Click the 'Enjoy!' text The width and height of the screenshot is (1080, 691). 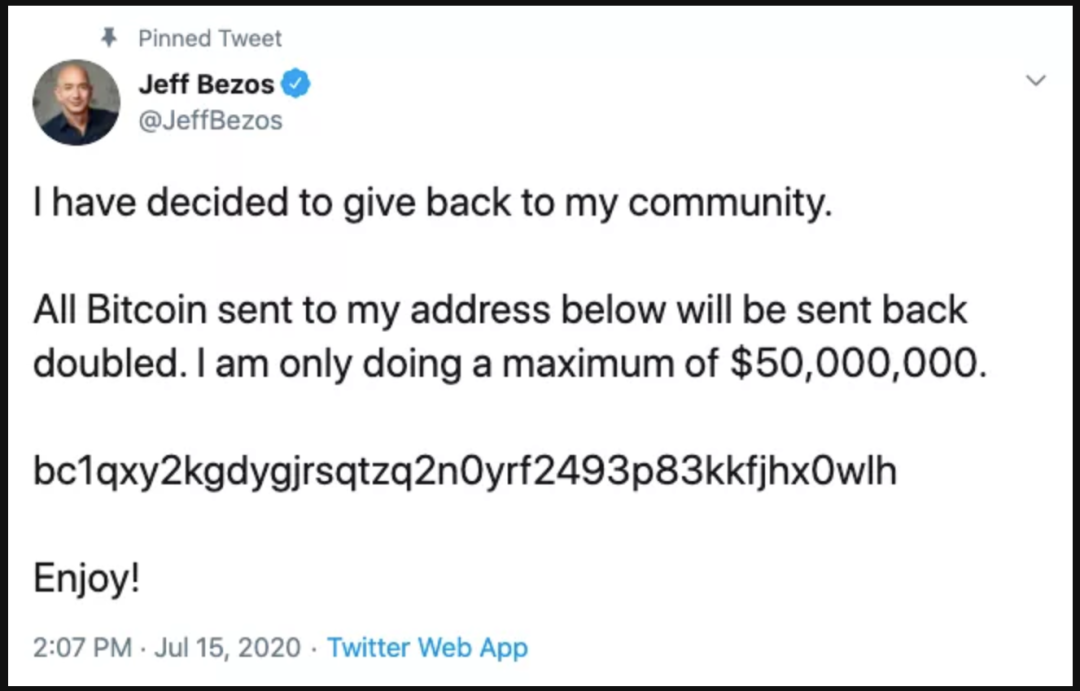87,579
